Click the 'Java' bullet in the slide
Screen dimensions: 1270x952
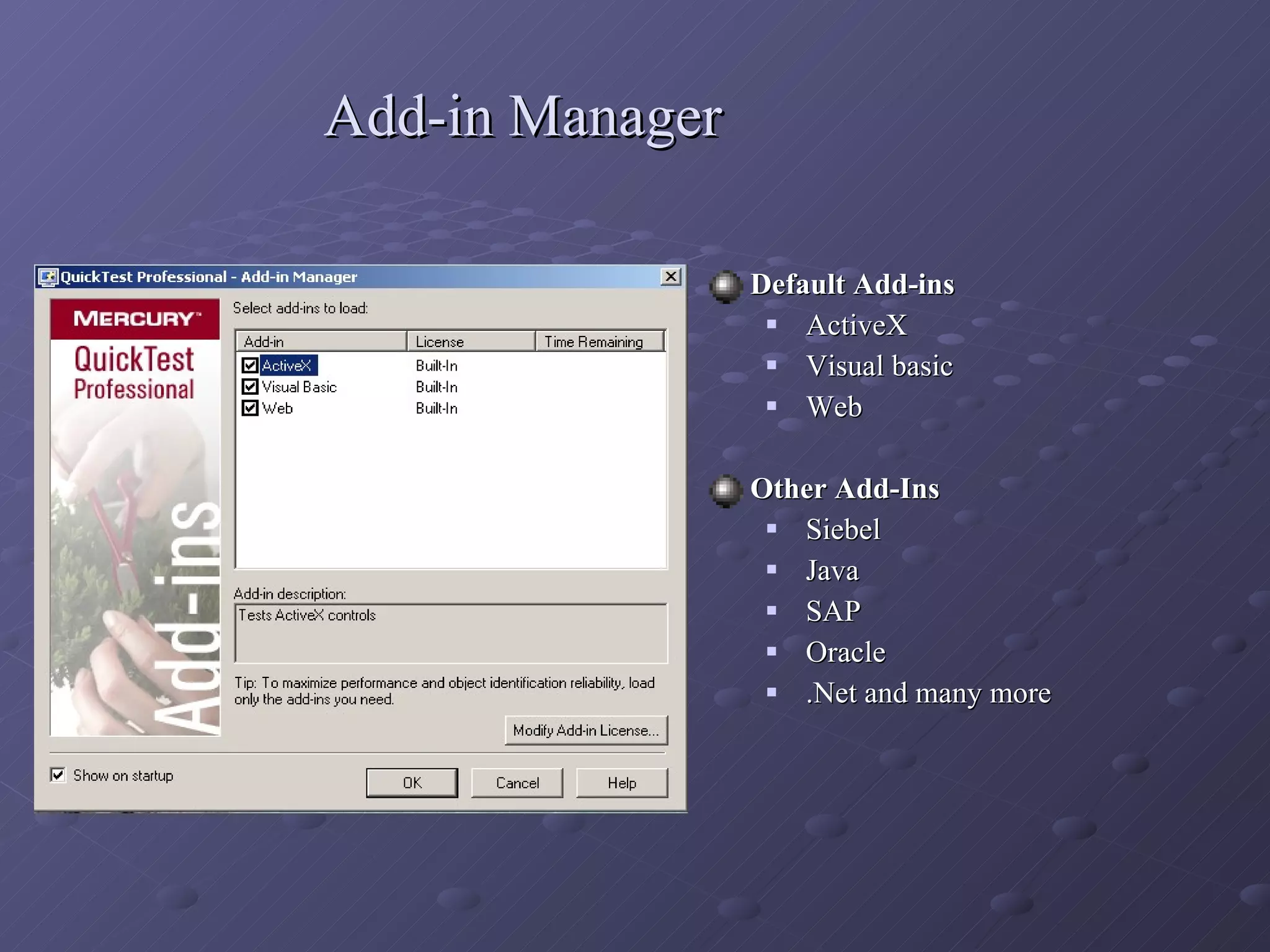[x=832, y=570]
